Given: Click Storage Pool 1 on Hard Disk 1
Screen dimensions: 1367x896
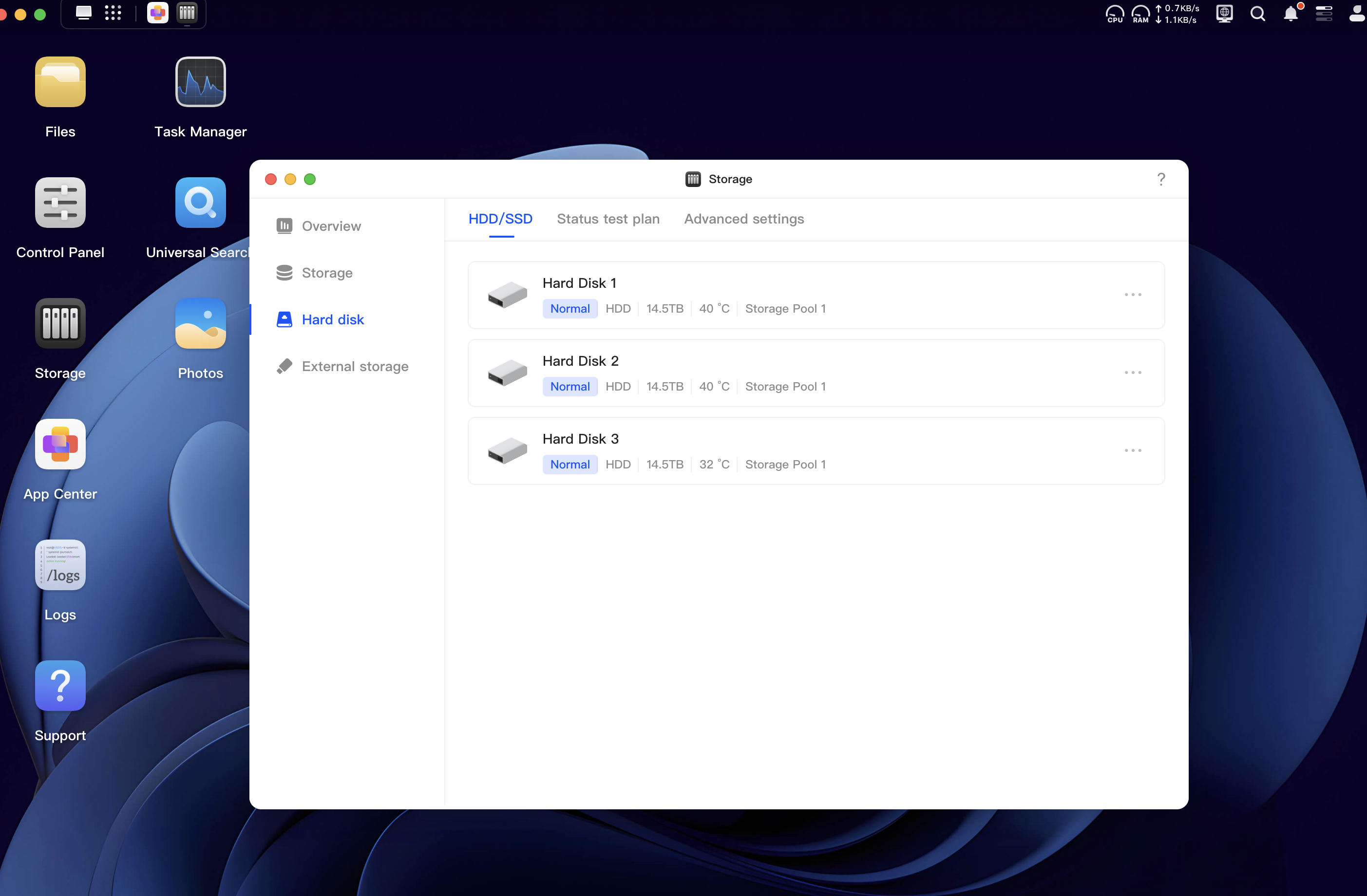Looking at the screenshot, I should (x=786, y=309).
